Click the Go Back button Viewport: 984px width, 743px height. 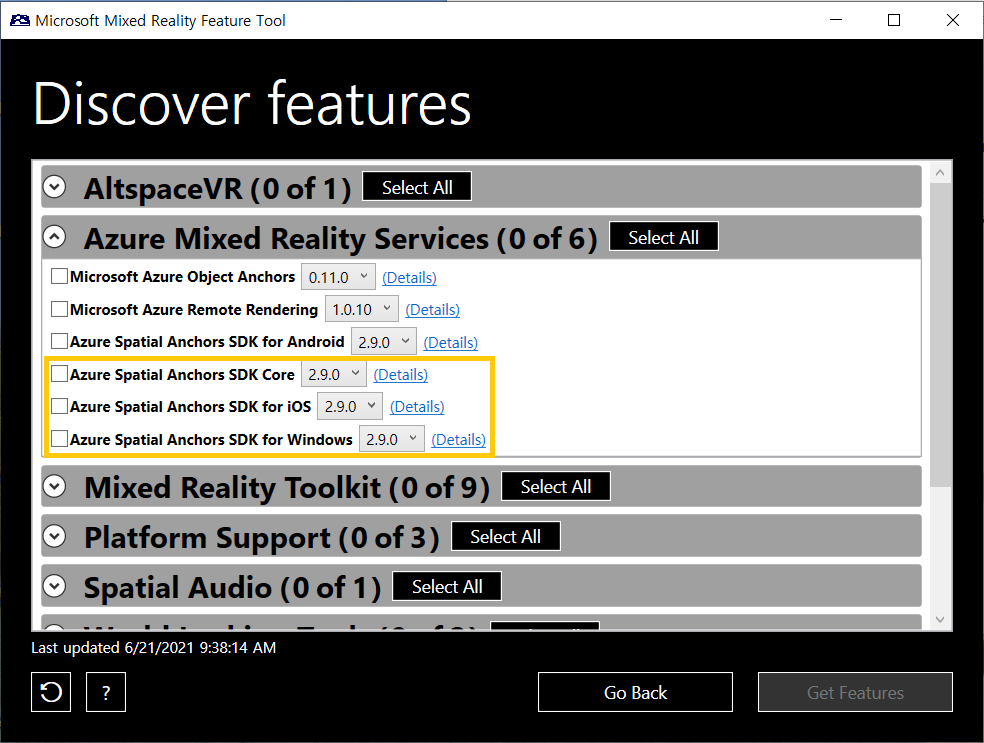[635, 692]
